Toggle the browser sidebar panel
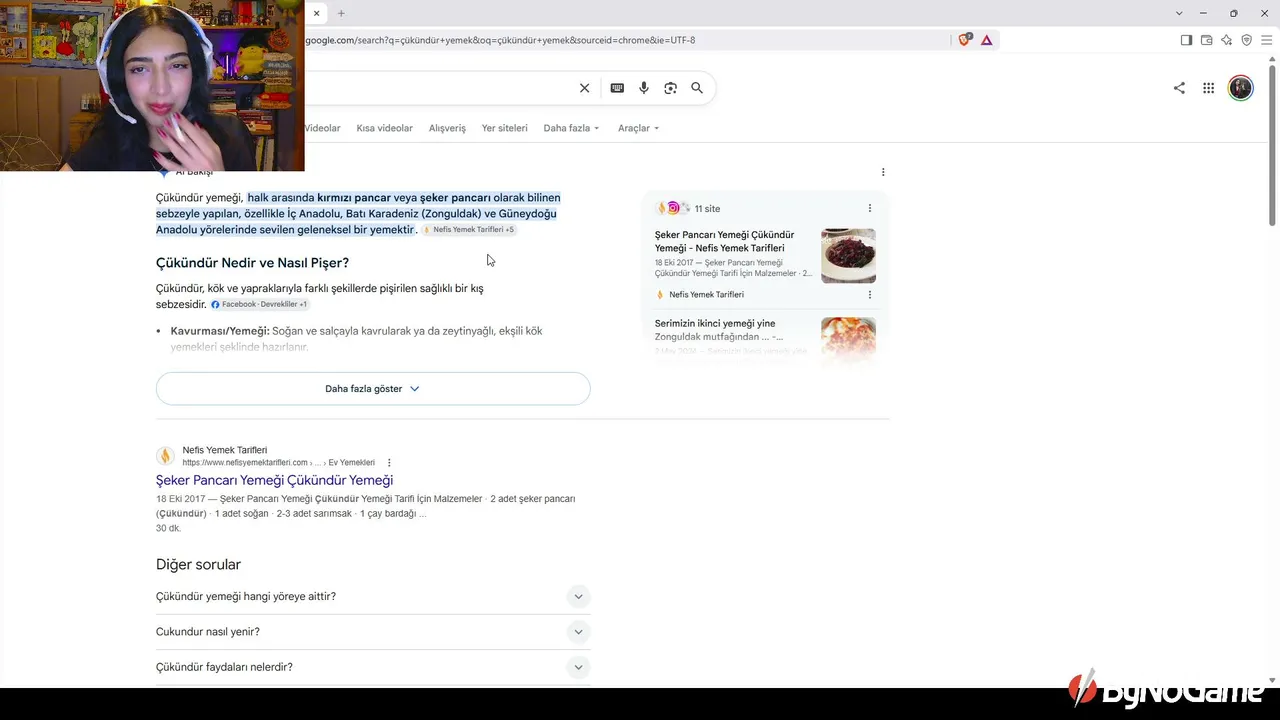Image resolution: width=1280 pixels, height=720 pixels. coord(1186,40)
